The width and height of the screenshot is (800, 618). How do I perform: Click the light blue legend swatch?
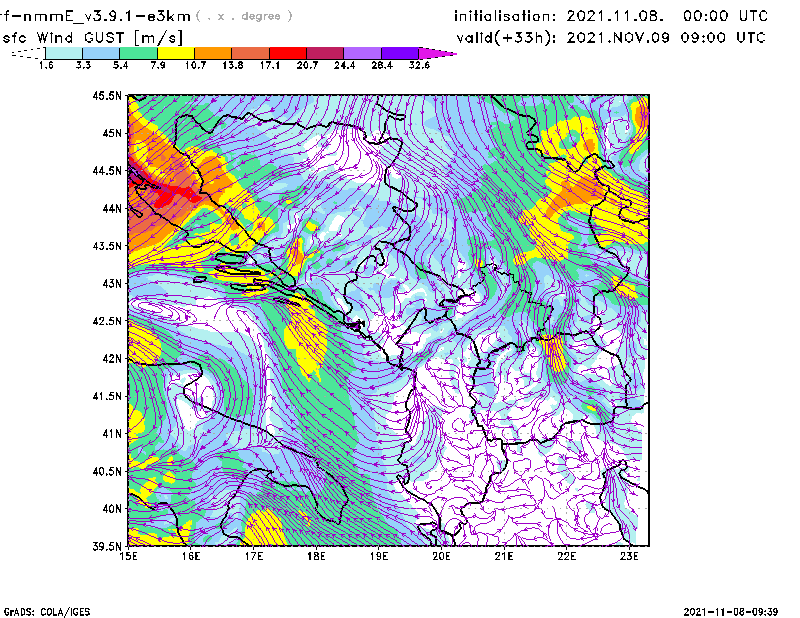tap(101, 53)
